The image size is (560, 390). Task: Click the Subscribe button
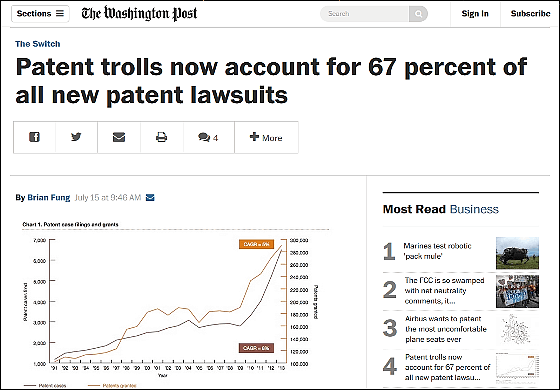530,14
